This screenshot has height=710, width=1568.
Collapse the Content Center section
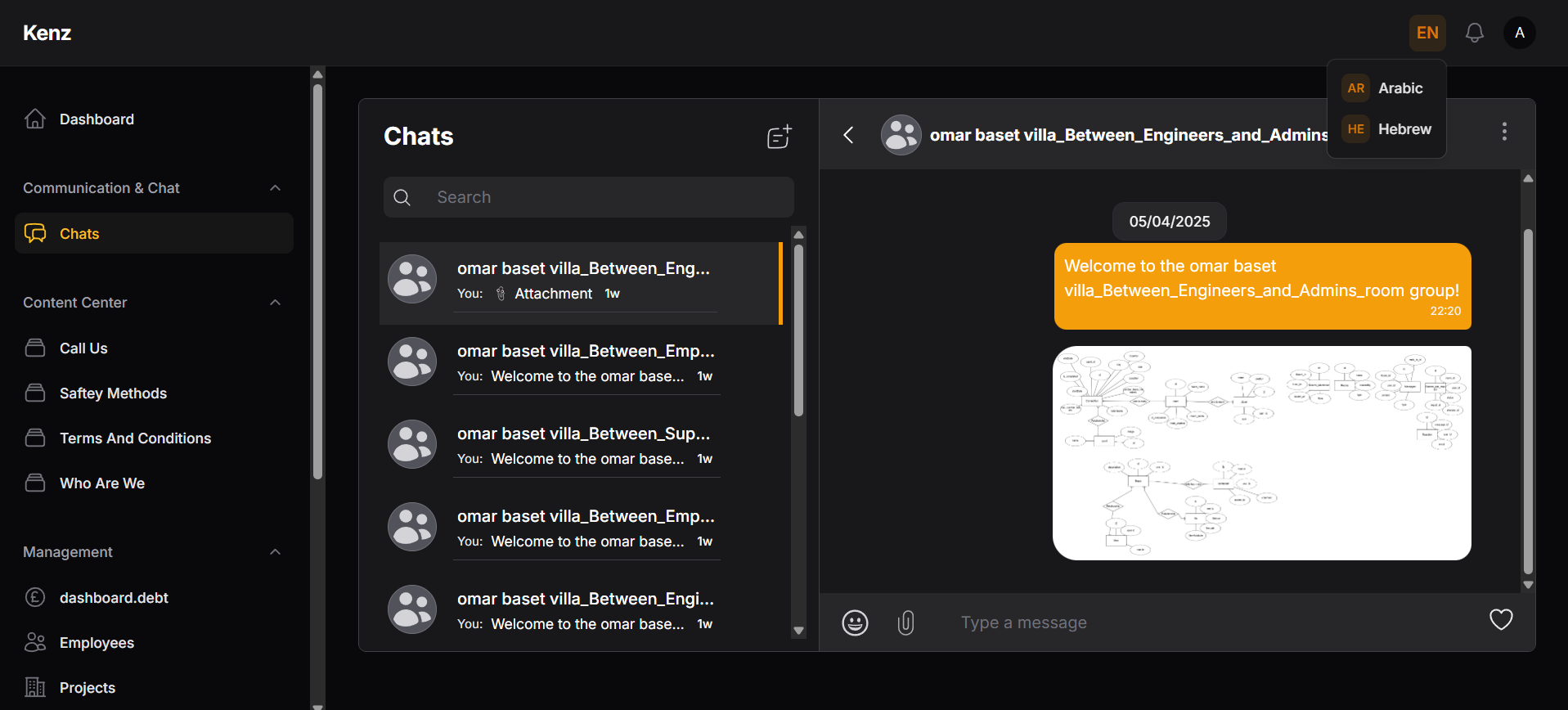tap(275, 303)
